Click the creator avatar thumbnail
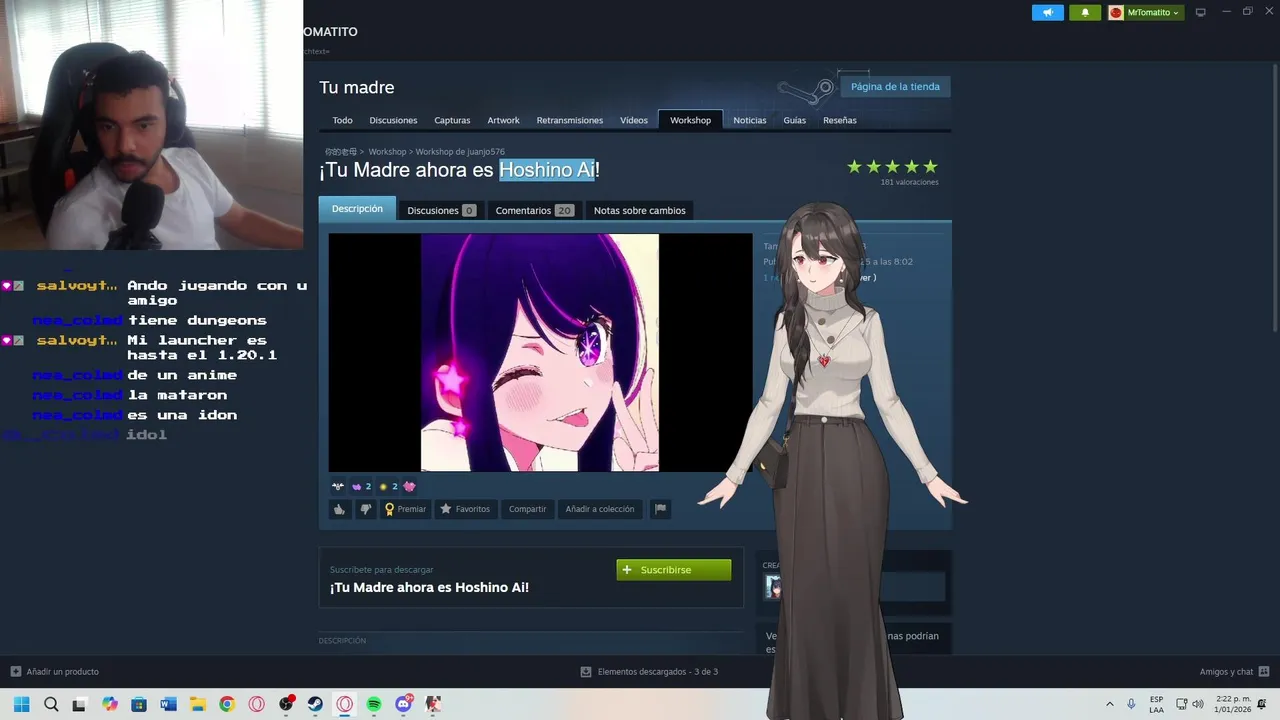 point(773,587)
